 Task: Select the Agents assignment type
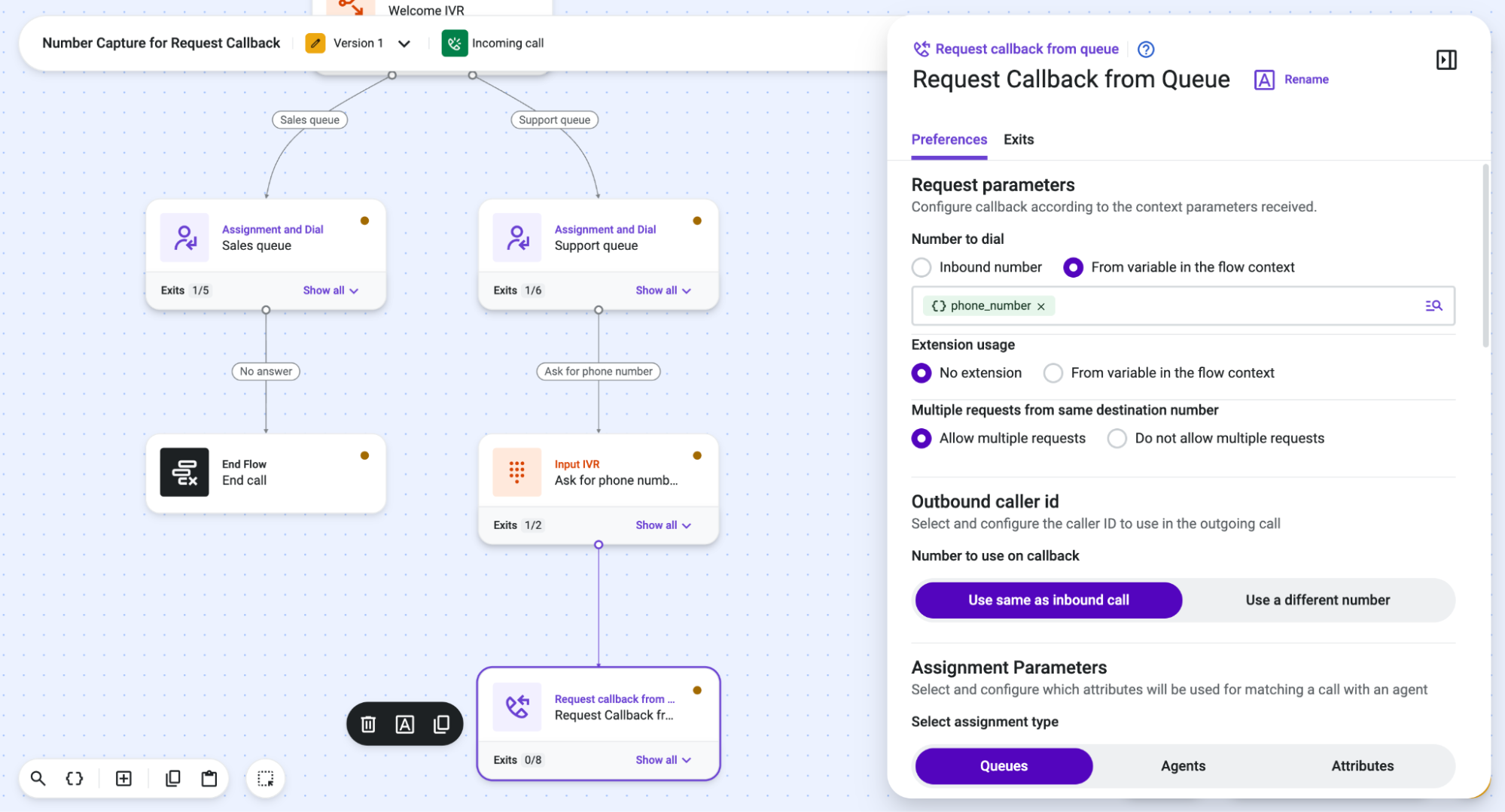1183,766
